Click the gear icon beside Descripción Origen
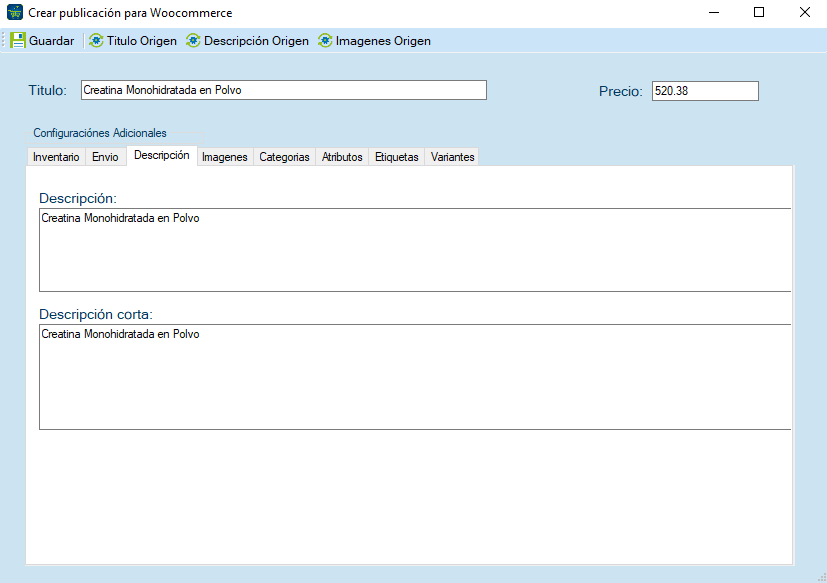 [x=193, y=41]
